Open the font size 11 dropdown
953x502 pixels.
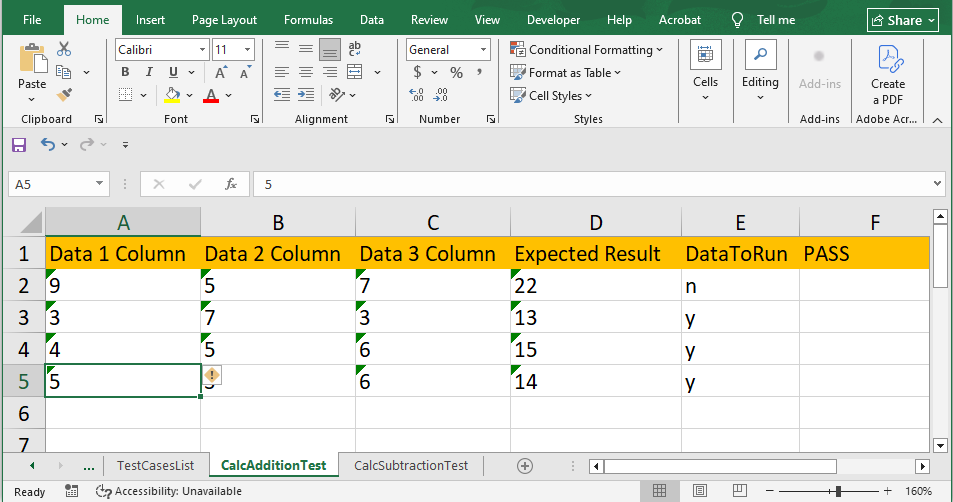[x=247, y=50]
